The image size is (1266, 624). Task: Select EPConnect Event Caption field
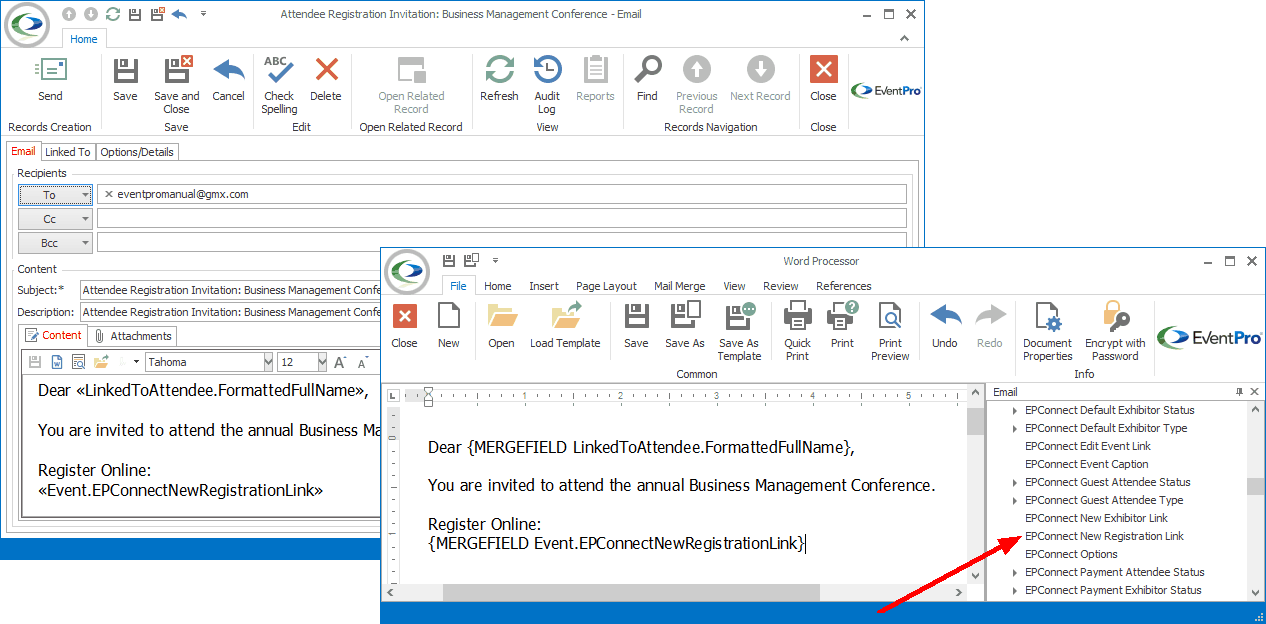coord(1087,465)
